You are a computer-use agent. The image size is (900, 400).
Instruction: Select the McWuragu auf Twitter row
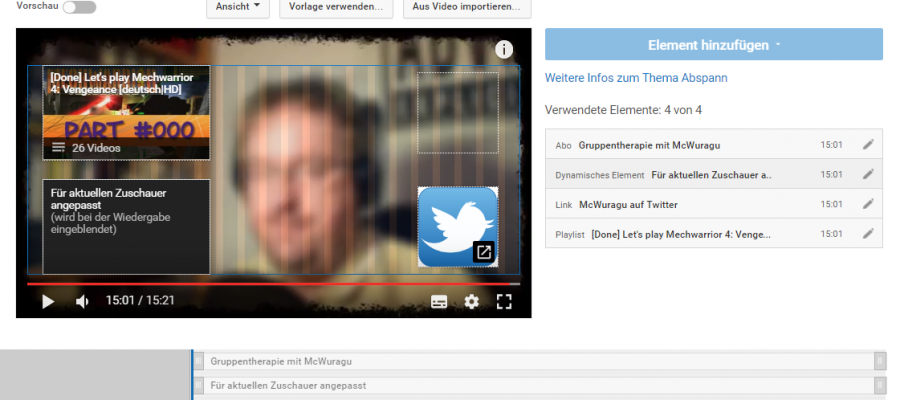click(x=714, y=204)
